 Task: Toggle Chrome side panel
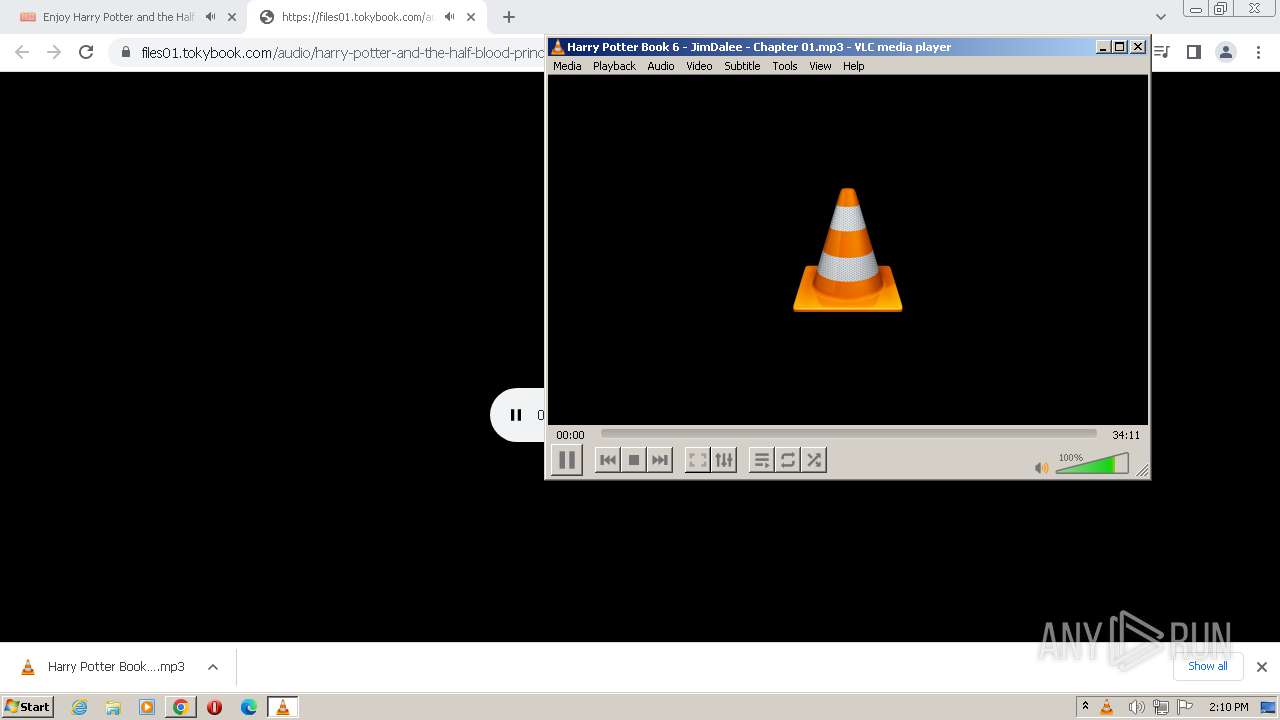[1193, 52]
